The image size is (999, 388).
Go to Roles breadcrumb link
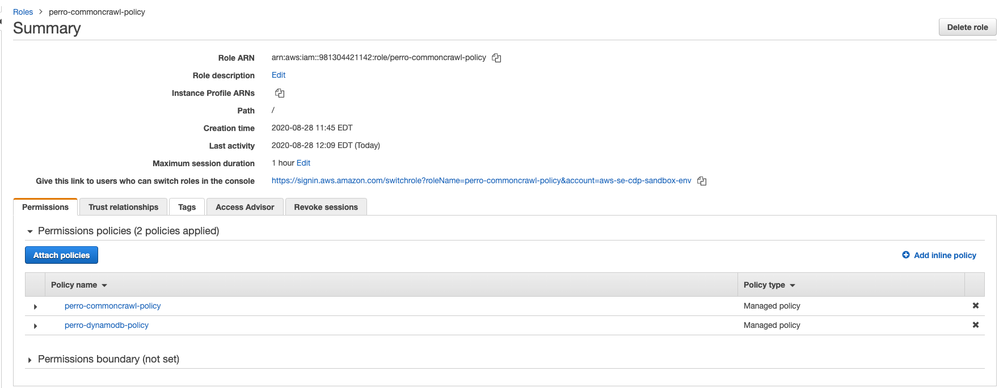click(23, 11)
